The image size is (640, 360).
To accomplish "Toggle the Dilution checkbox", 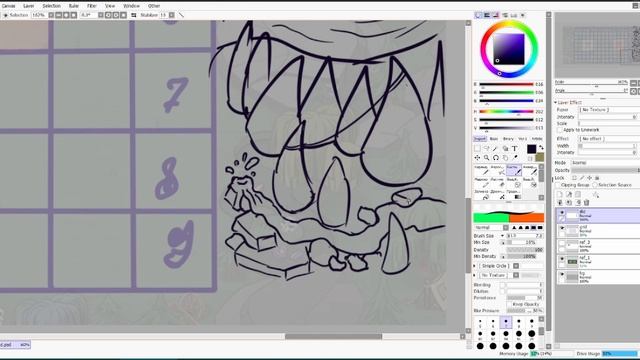I will (x=503, y=291).
